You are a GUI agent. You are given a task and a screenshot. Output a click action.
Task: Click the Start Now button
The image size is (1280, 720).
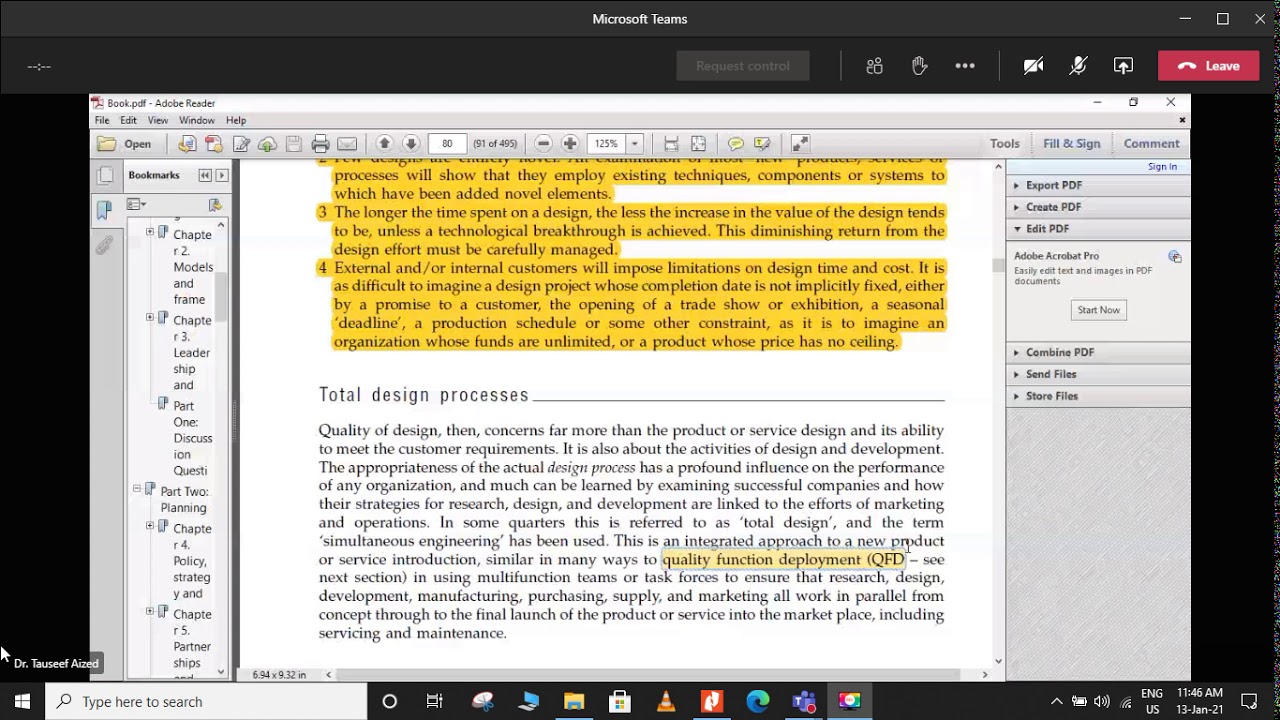click(1098, 310)
